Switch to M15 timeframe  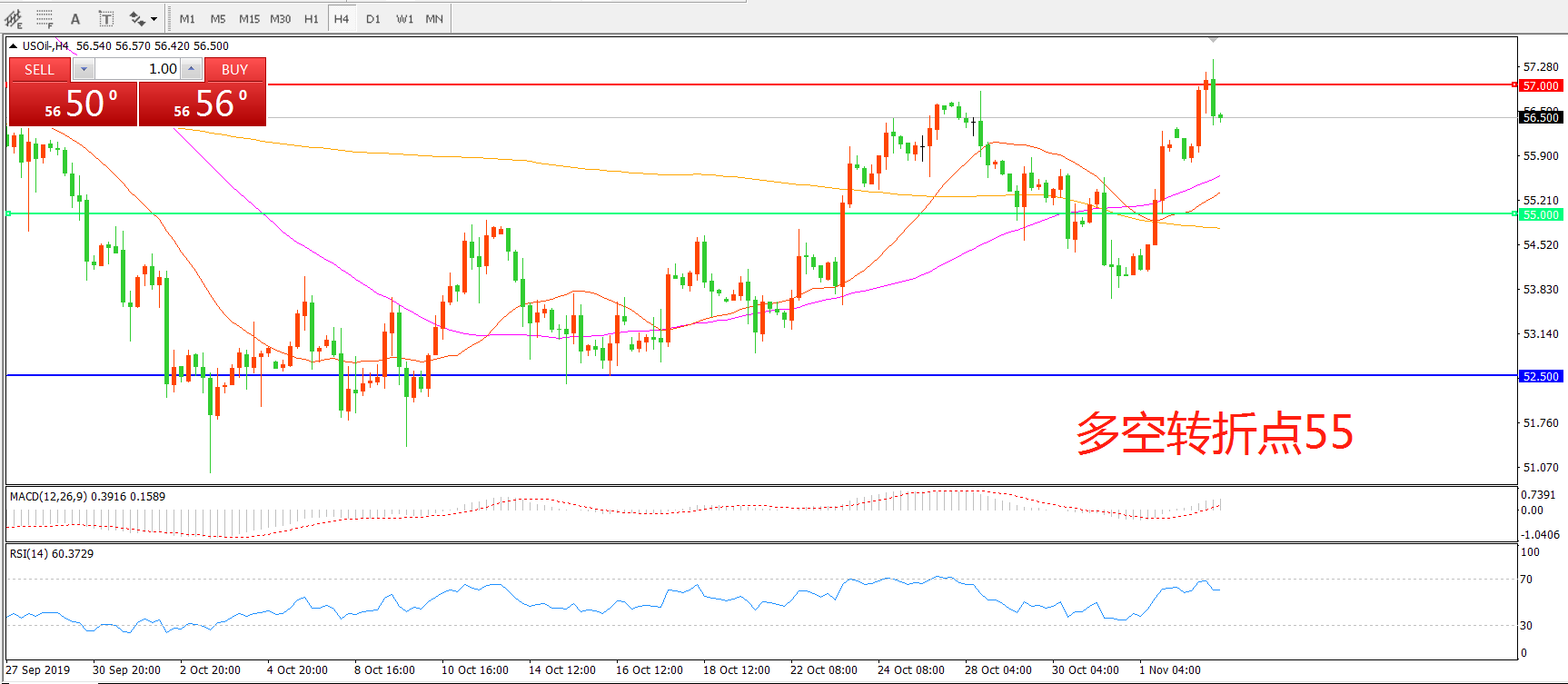coord(249,18)
